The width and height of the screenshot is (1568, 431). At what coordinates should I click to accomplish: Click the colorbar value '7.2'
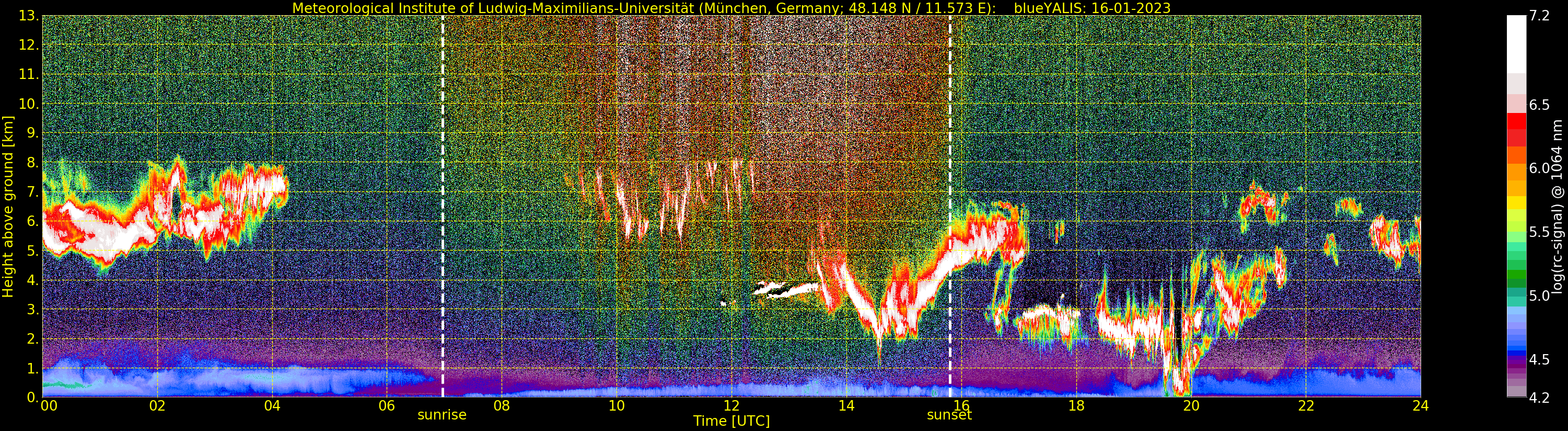1538,16
